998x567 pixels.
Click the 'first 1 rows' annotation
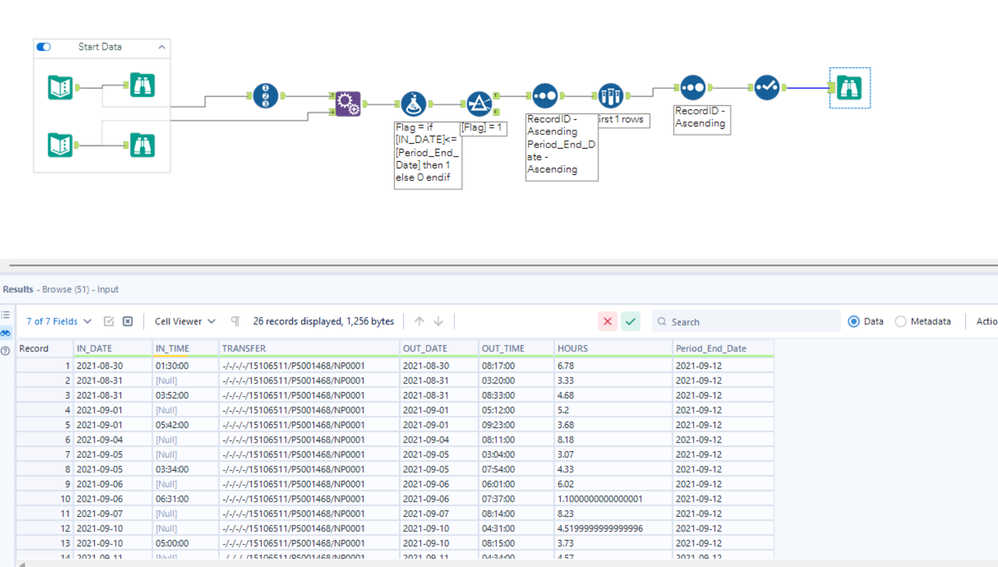point(623,120)
